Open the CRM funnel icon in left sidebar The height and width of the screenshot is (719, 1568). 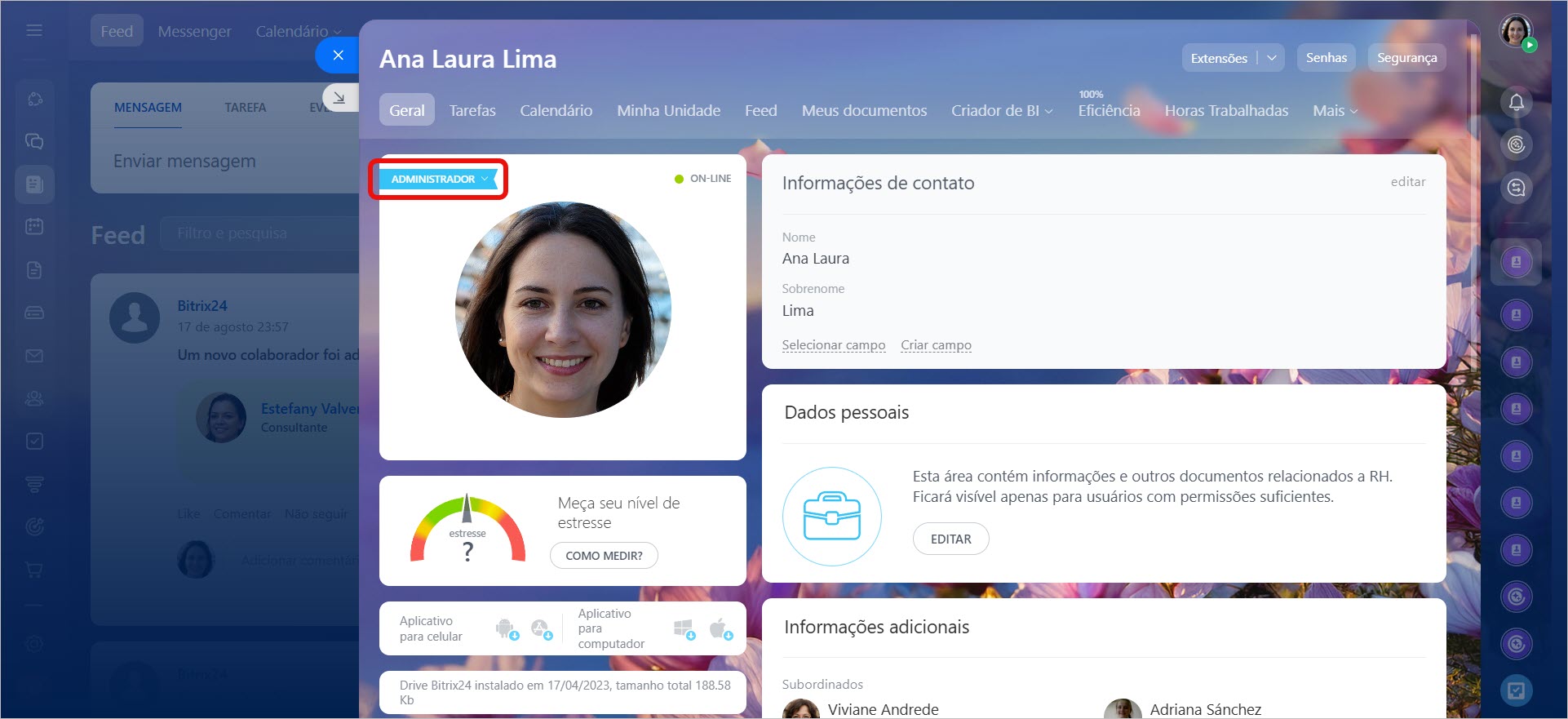pyautogui.click(x=34, y=484)
